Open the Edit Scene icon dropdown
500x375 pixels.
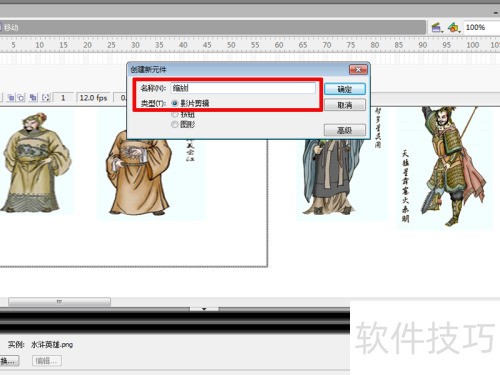pos(437,28)
